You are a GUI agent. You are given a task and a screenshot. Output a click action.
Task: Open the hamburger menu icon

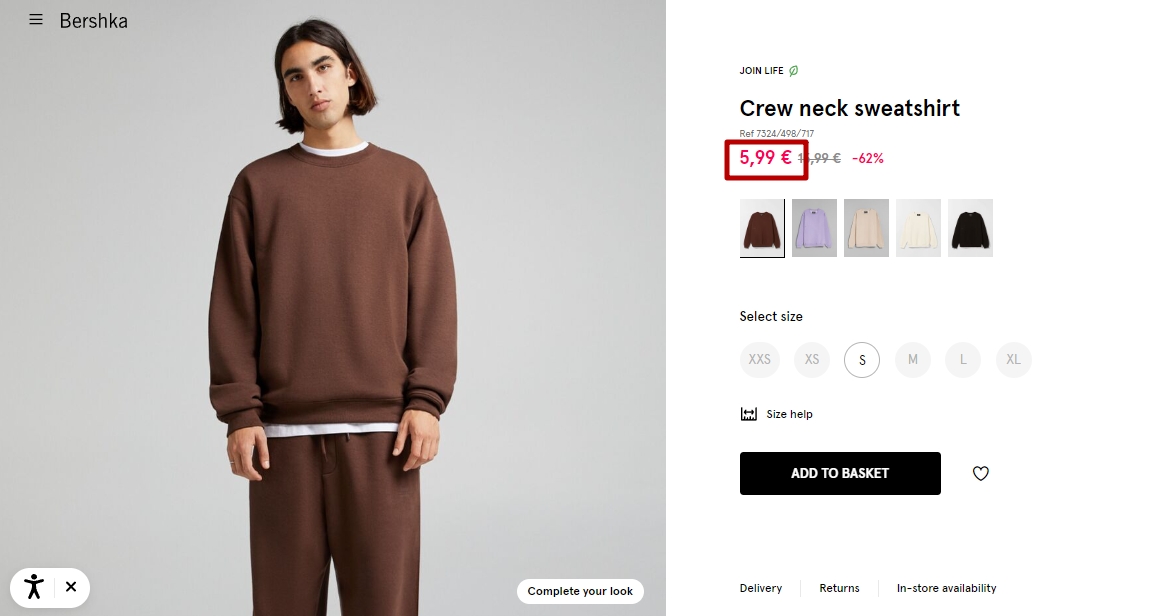click(36, 19)
